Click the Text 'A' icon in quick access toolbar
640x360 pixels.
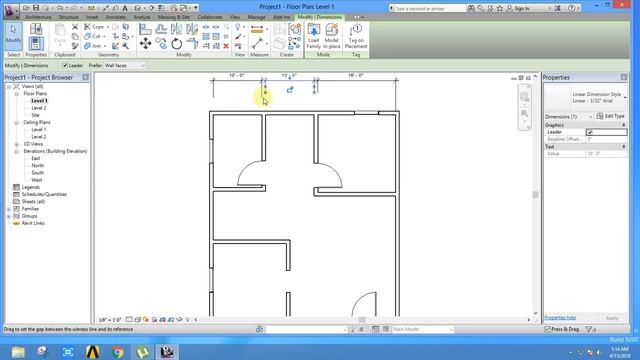[x=125, y=8]
